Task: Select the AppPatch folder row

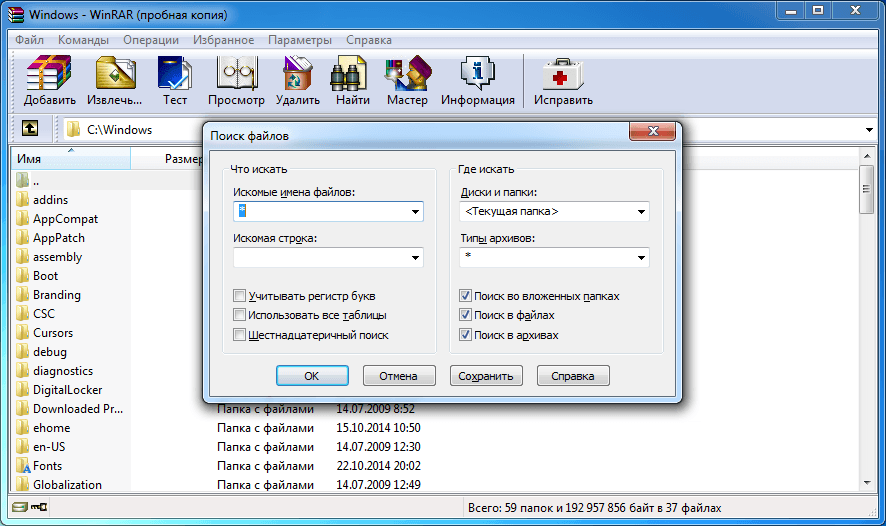Action: tap(59, 238)
